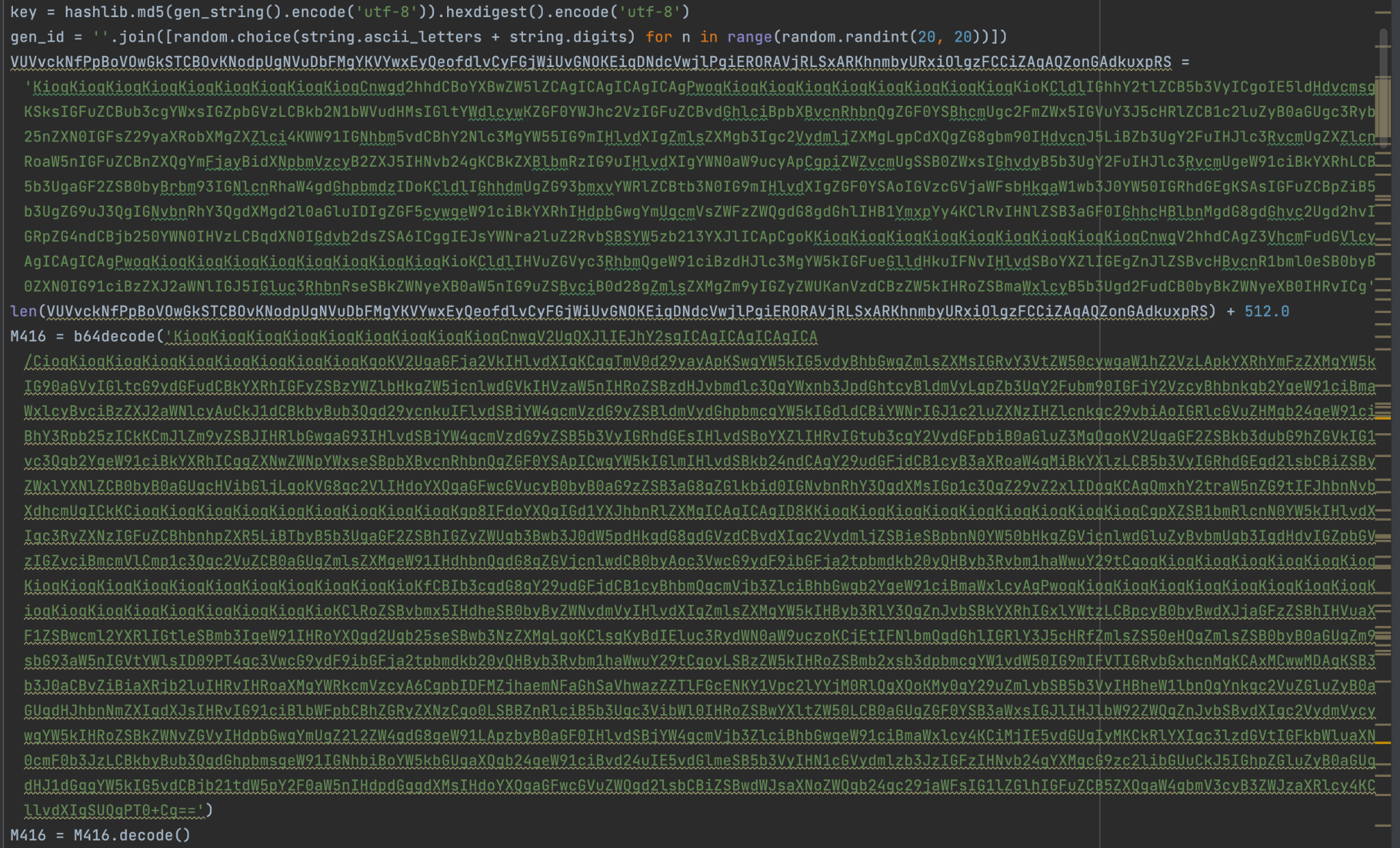Click the blue 'len' function name
The image size is (1400, 848).
pyautogui.click(x=23, y=312)
